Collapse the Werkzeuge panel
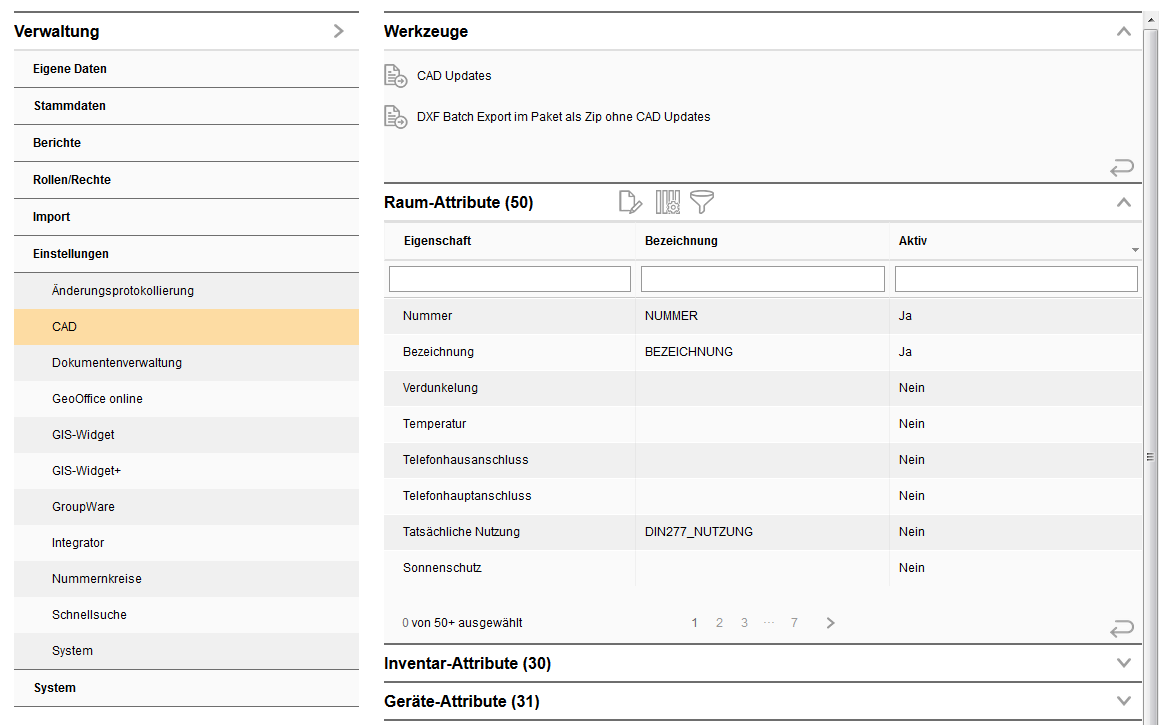The height and width of the screenshot is (725, 1172). [x=1123, y=32]
